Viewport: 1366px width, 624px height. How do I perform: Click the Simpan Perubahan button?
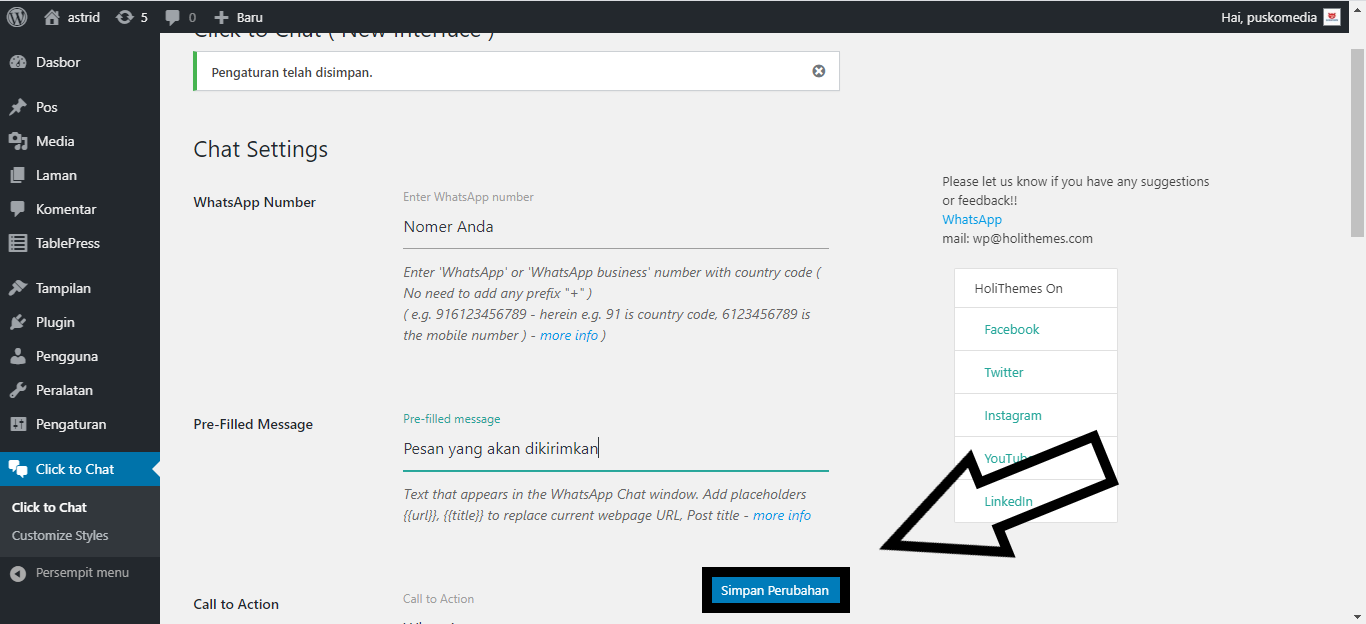point(775,590)
